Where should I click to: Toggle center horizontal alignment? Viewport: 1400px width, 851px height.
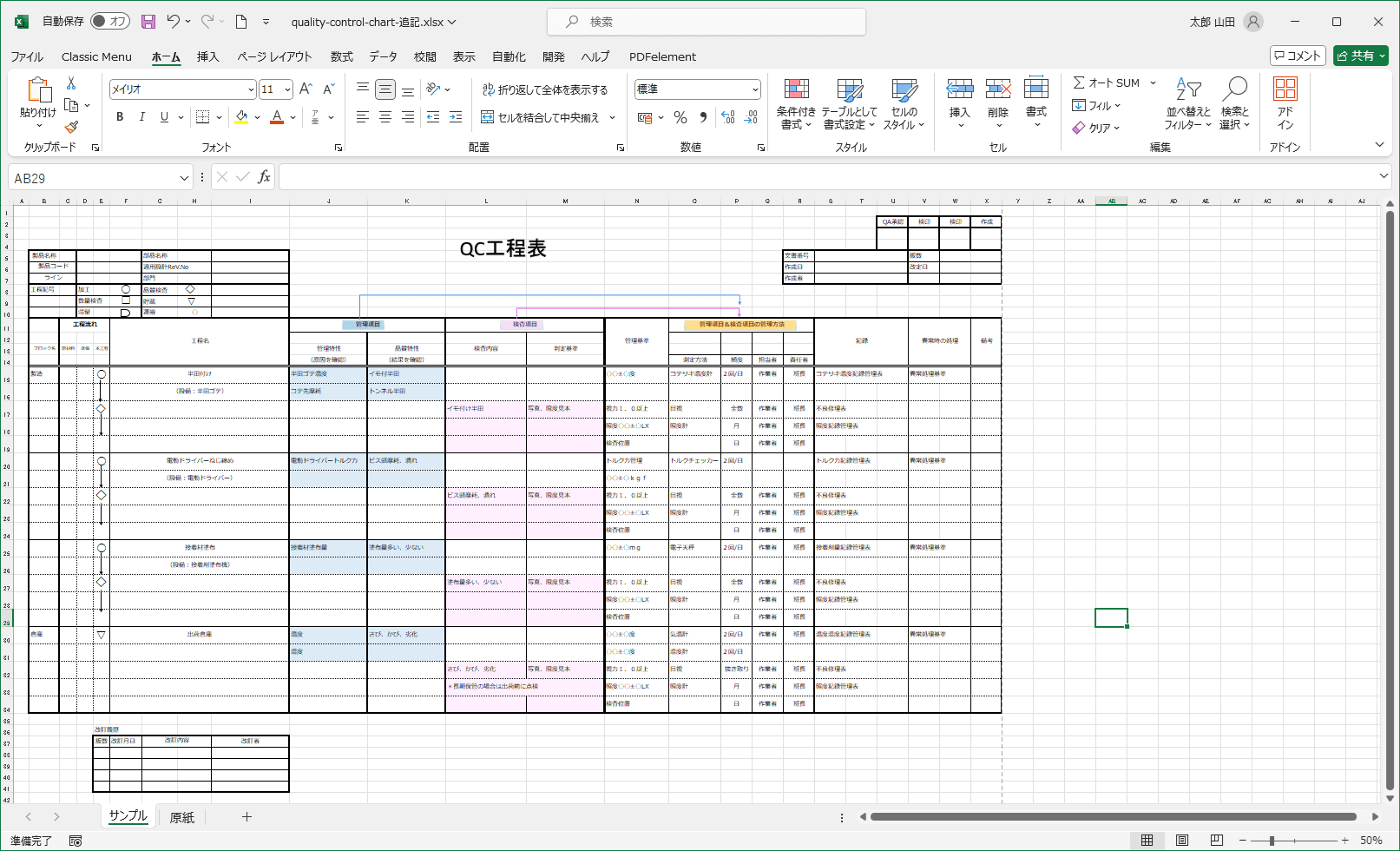(385, 116)
